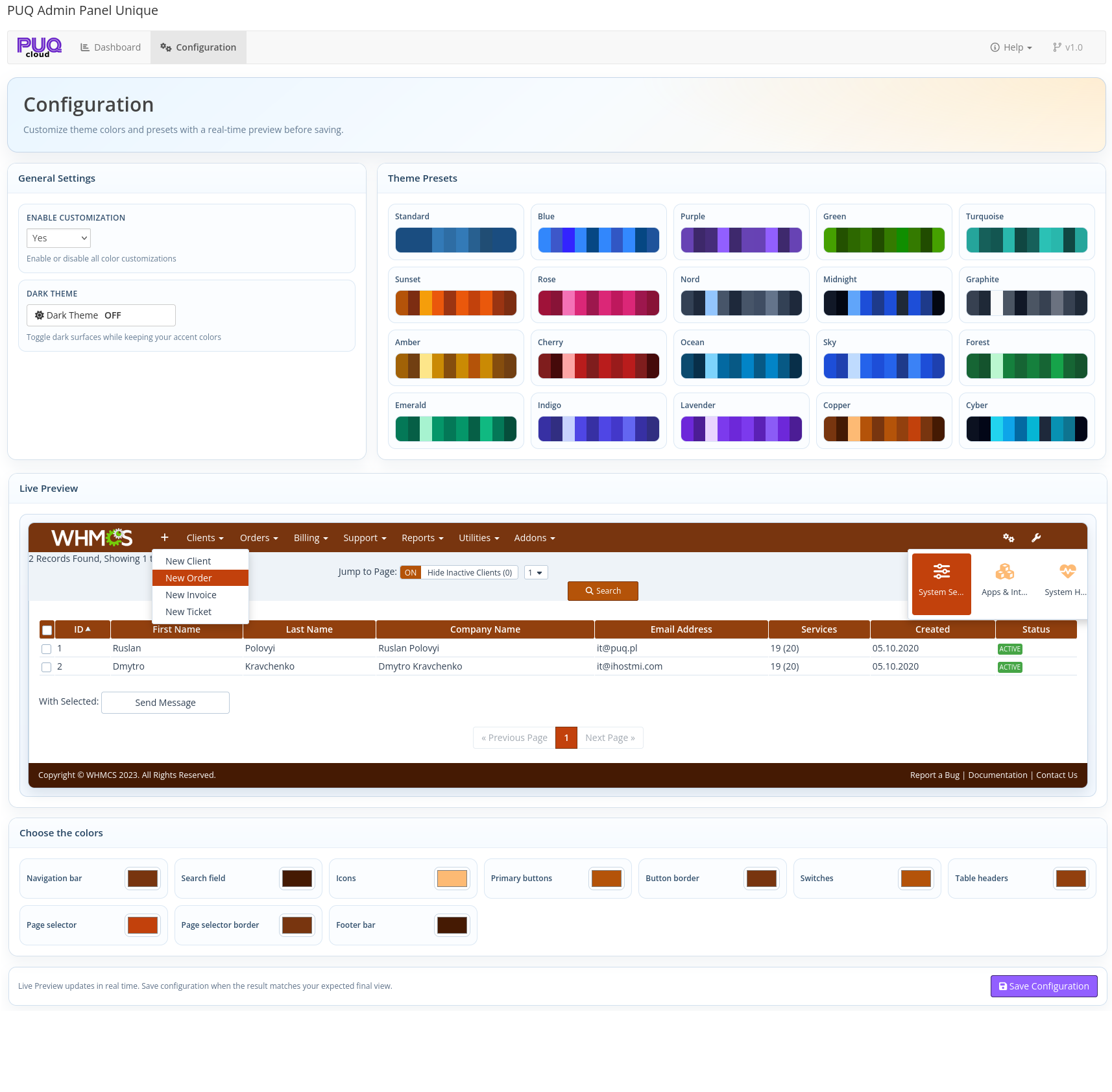This screenshot has width=1112, height=1092.
Task: Apply the Cyber theme preset
Action: (x=1026, y=421)
